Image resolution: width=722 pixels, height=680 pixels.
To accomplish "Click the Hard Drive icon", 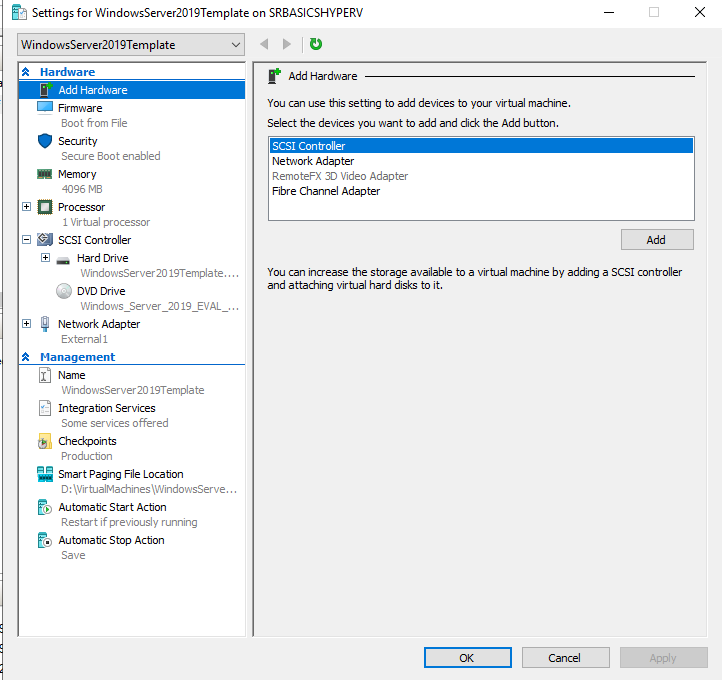I will tap(63, 261).
